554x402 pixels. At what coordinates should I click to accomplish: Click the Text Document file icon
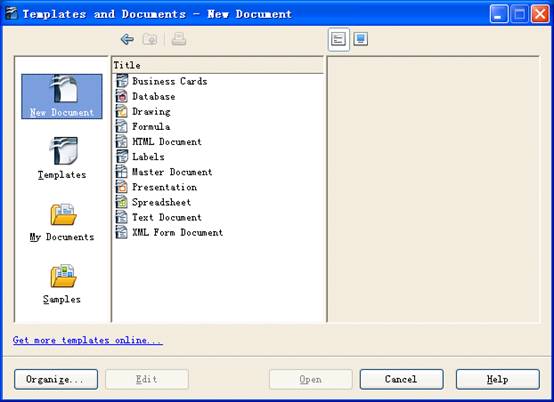(x=122, y=217)
